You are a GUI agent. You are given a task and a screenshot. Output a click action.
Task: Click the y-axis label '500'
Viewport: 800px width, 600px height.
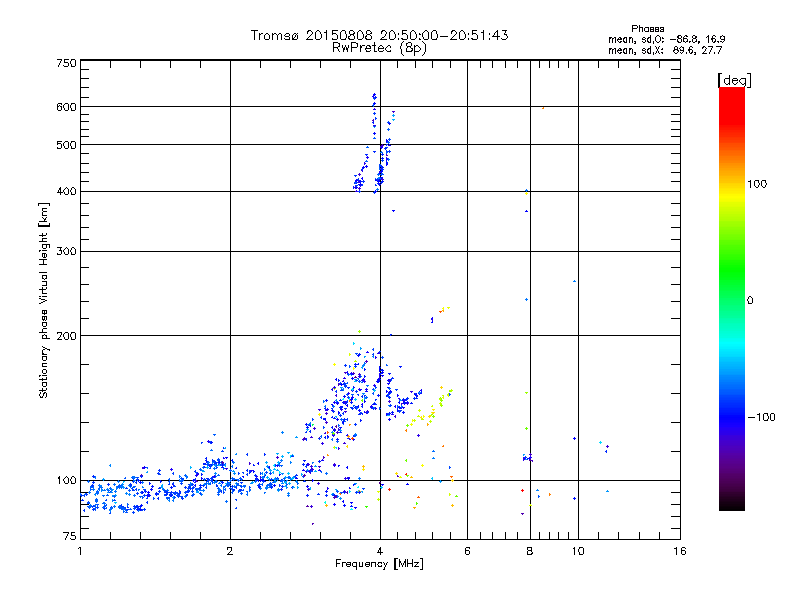(66, 145)
